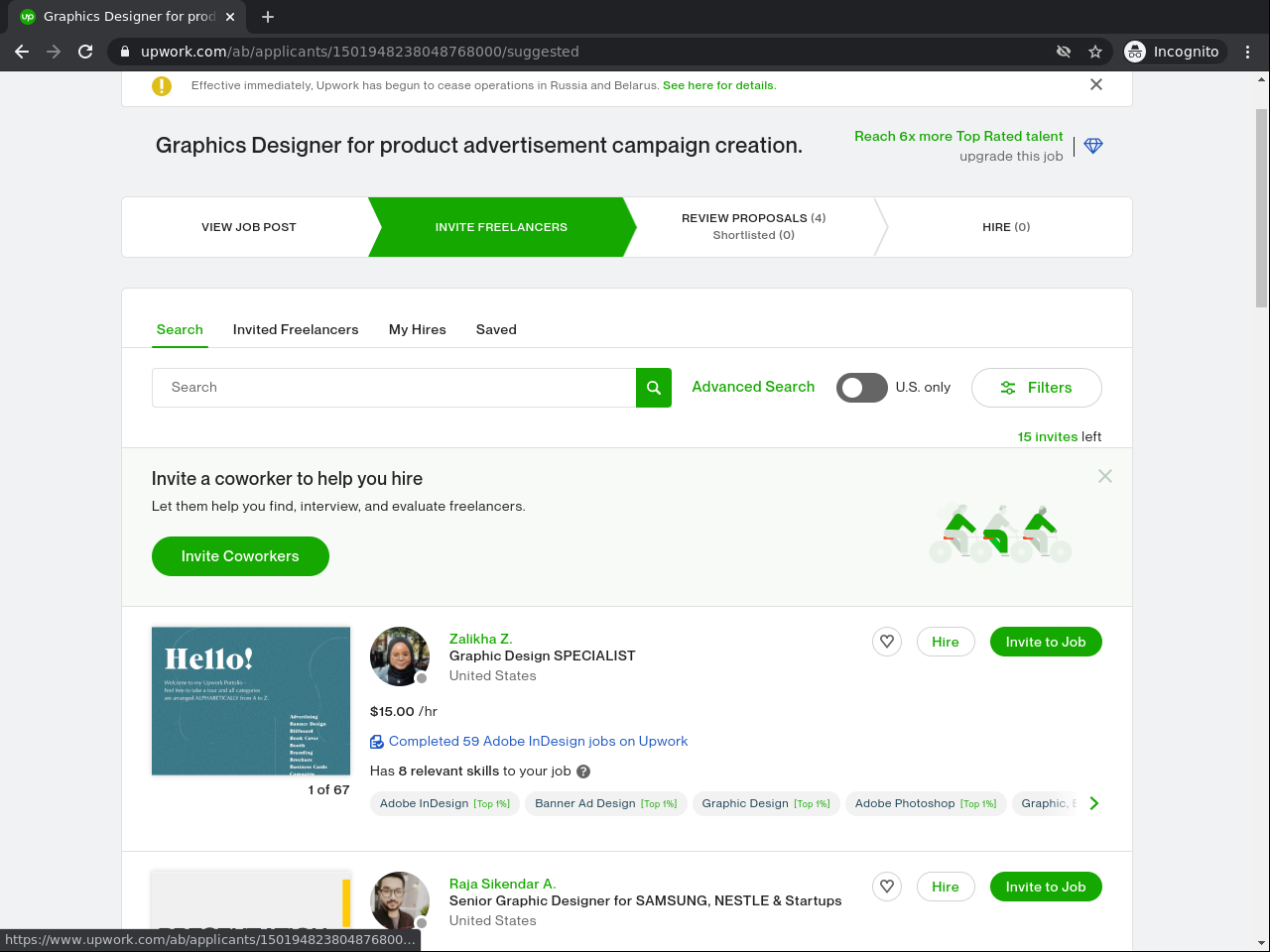Click the Invite Coworkers button
Viewport: 1270px width, 952px height.
pos(240,556)
